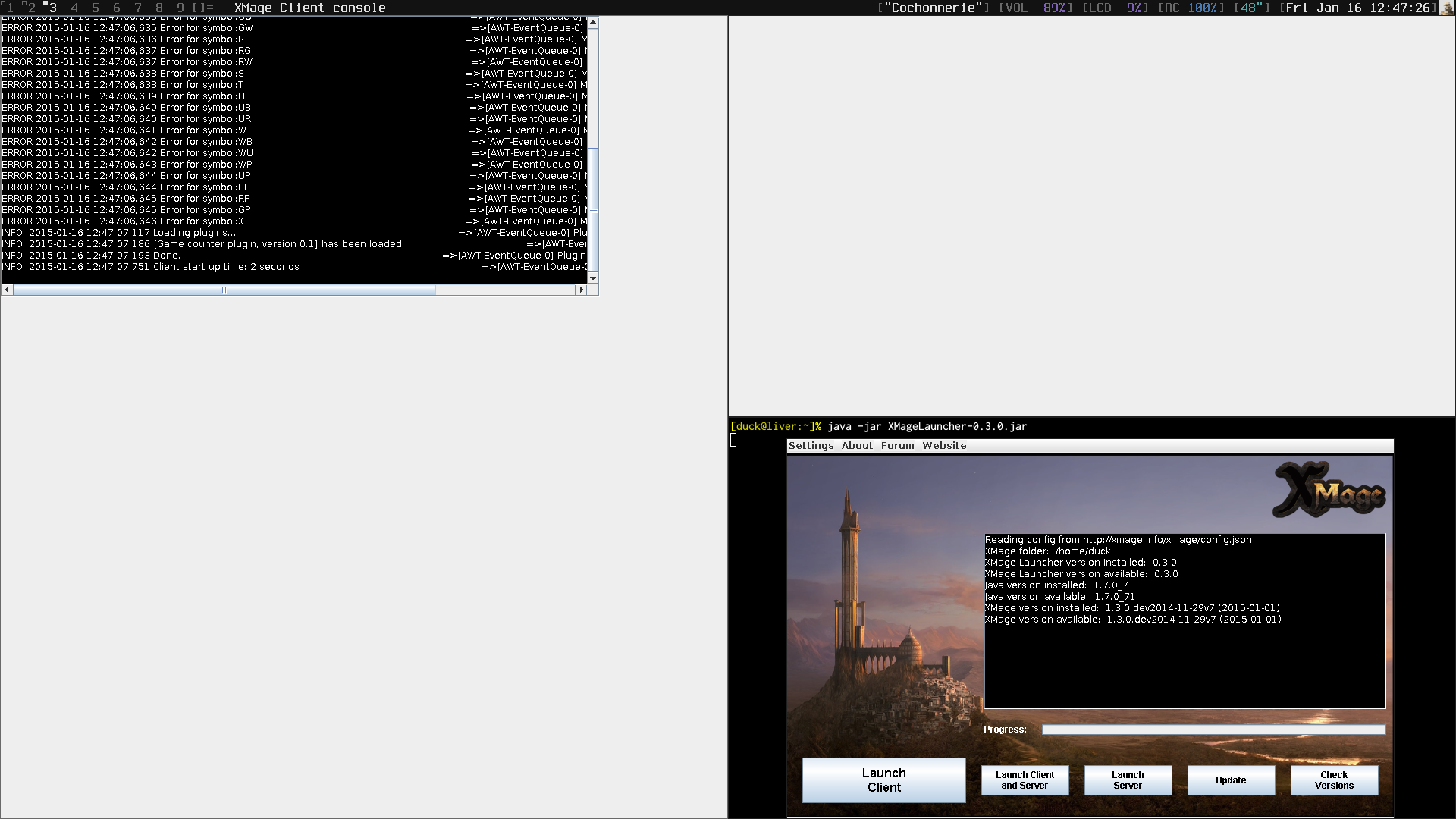This screenshot has height=819, width=1456.
Task: Open the Website menu item
Action: tap(944, 446)
